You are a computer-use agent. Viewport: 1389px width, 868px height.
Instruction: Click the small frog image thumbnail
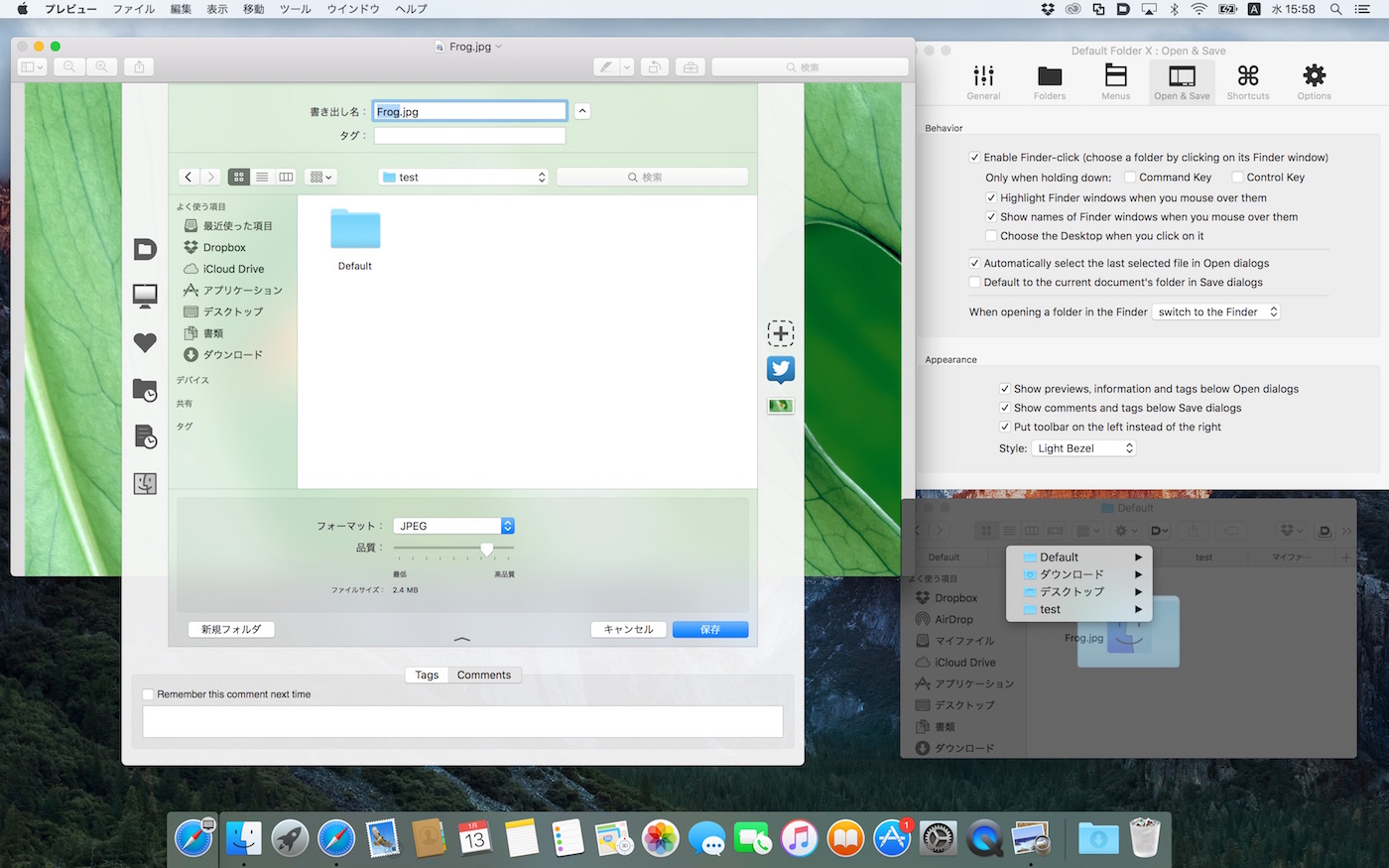pyautogui.click(x=781, y=406)
